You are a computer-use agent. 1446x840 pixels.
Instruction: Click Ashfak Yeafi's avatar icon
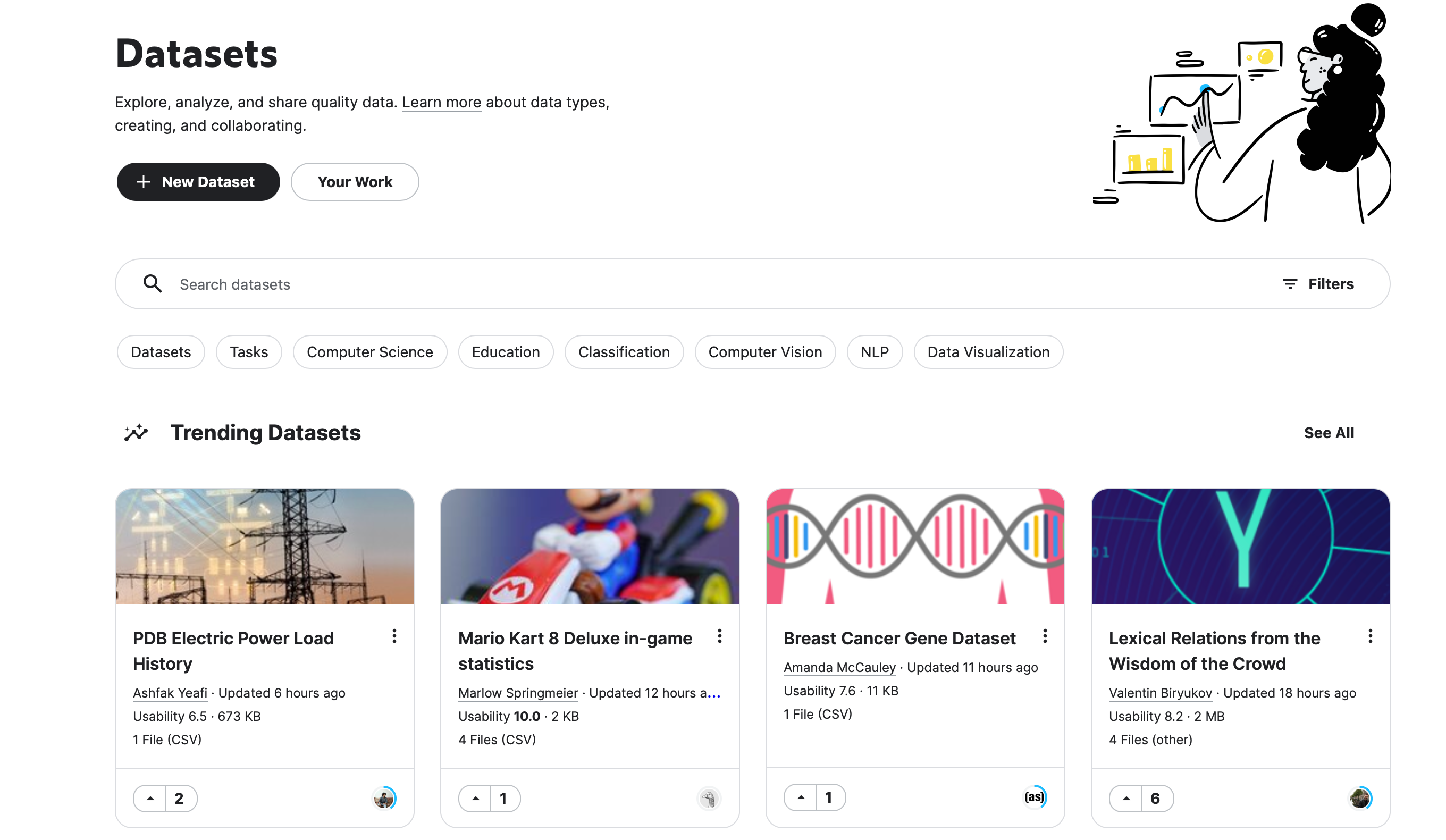(x=384, y=798)
